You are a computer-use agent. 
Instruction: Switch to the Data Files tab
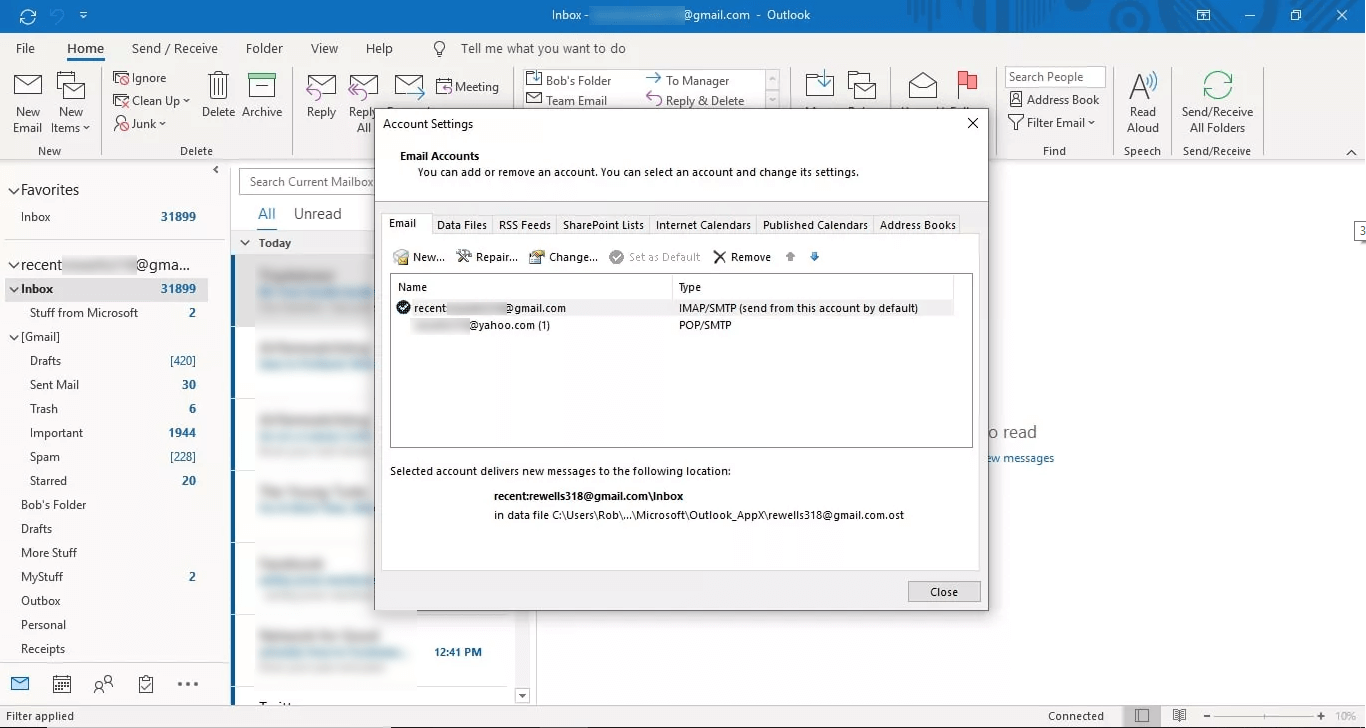click(x=462, y=225)
